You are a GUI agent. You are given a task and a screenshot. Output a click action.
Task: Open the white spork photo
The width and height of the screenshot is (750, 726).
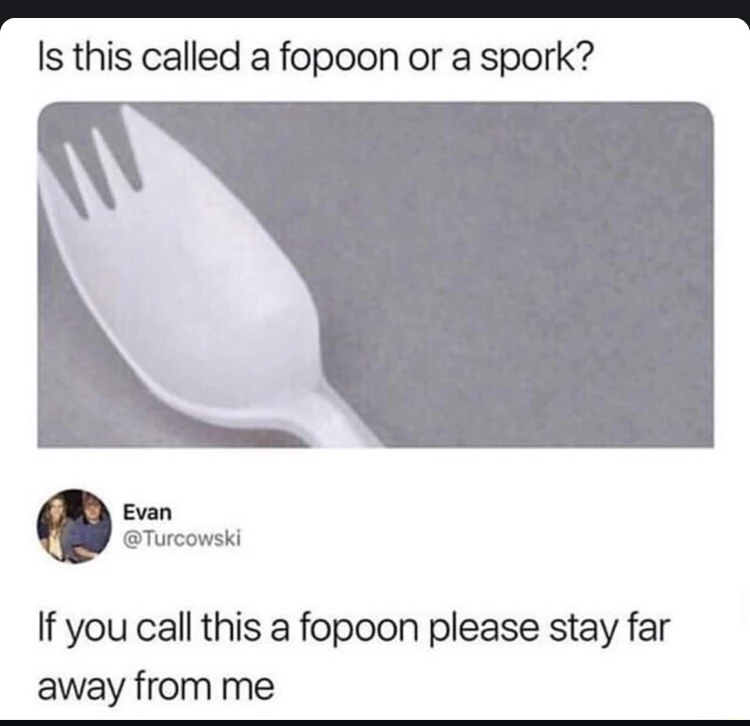(x=375, y=275)
